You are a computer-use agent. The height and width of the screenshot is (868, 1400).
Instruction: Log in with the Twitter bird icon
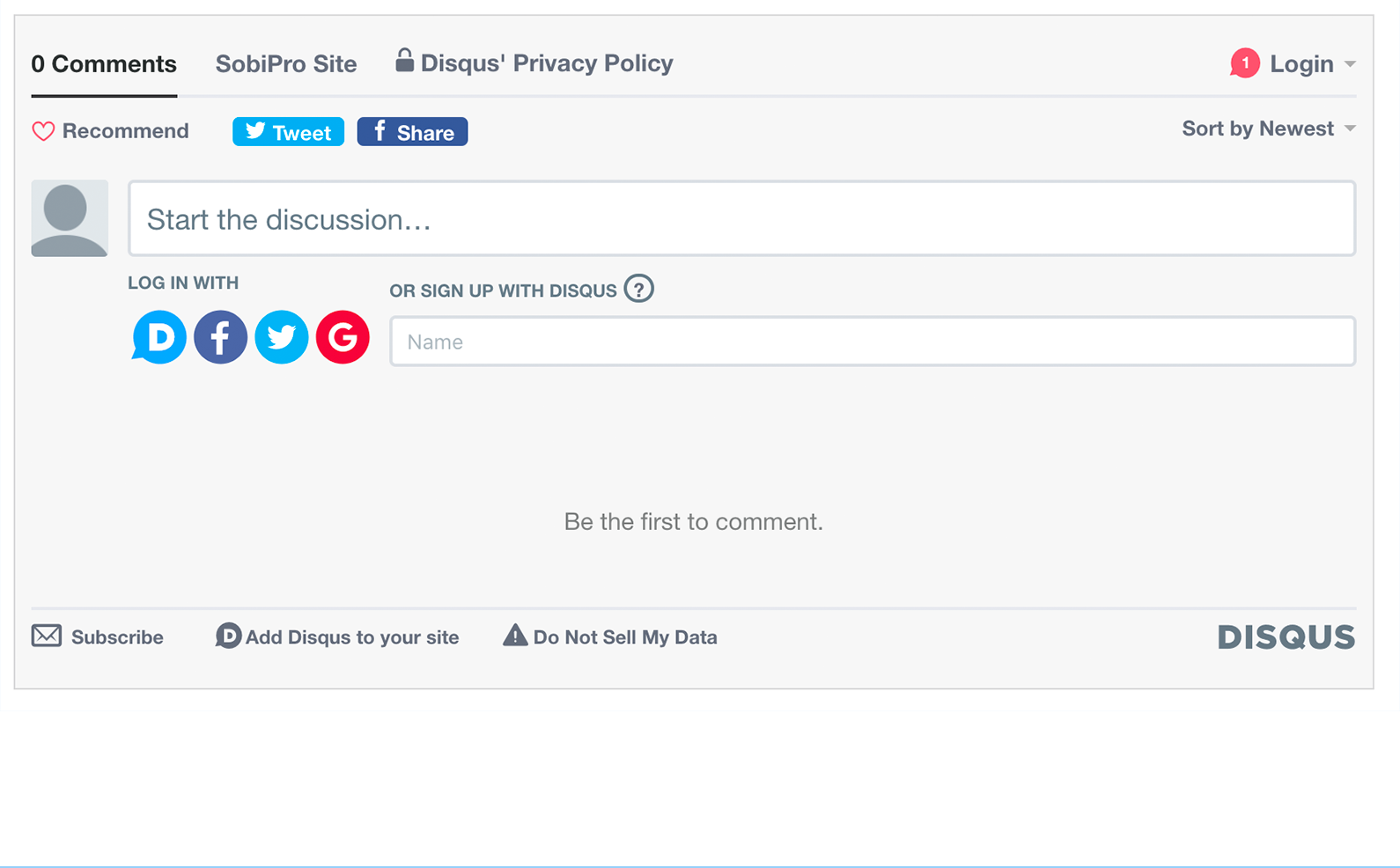[x=282, y=337]
